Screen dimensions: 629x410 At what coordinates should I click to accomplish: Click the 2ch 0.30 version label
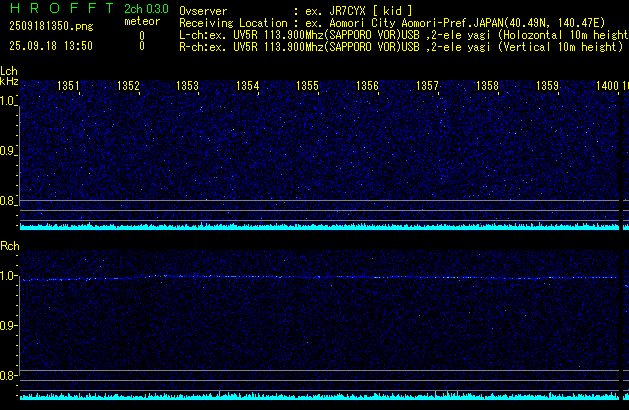[x=146, y=9]
